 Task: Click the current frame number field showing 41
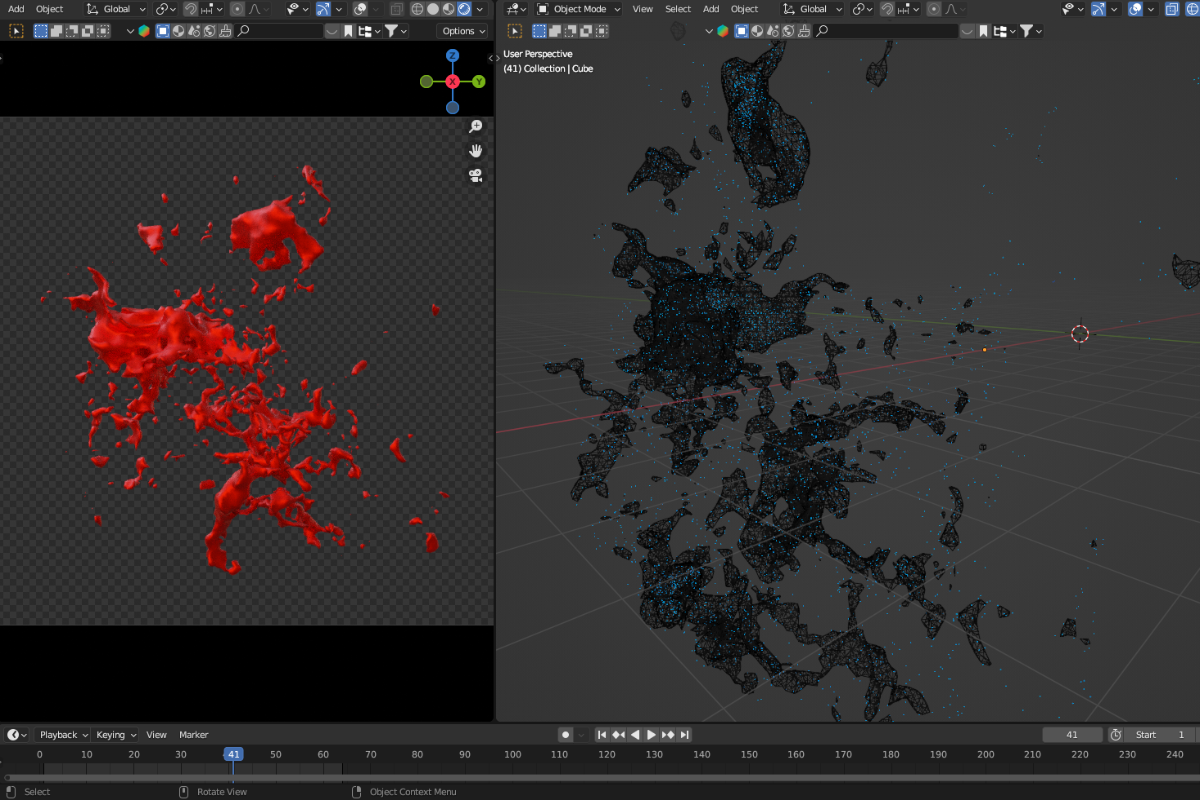click(x=1072, y=735)
